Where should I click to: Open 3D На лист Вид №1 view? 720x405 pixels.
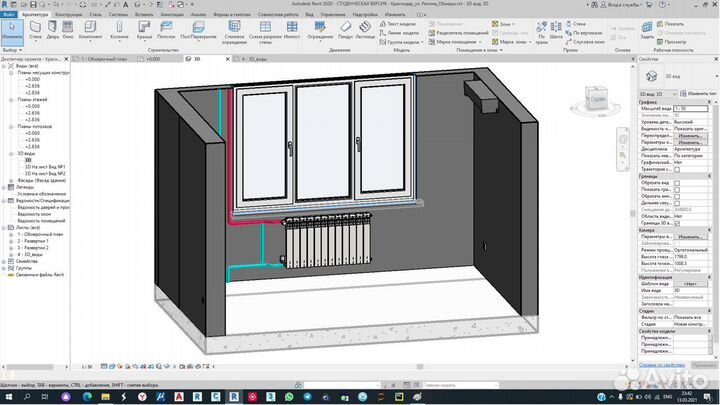[x=44, y=166]
